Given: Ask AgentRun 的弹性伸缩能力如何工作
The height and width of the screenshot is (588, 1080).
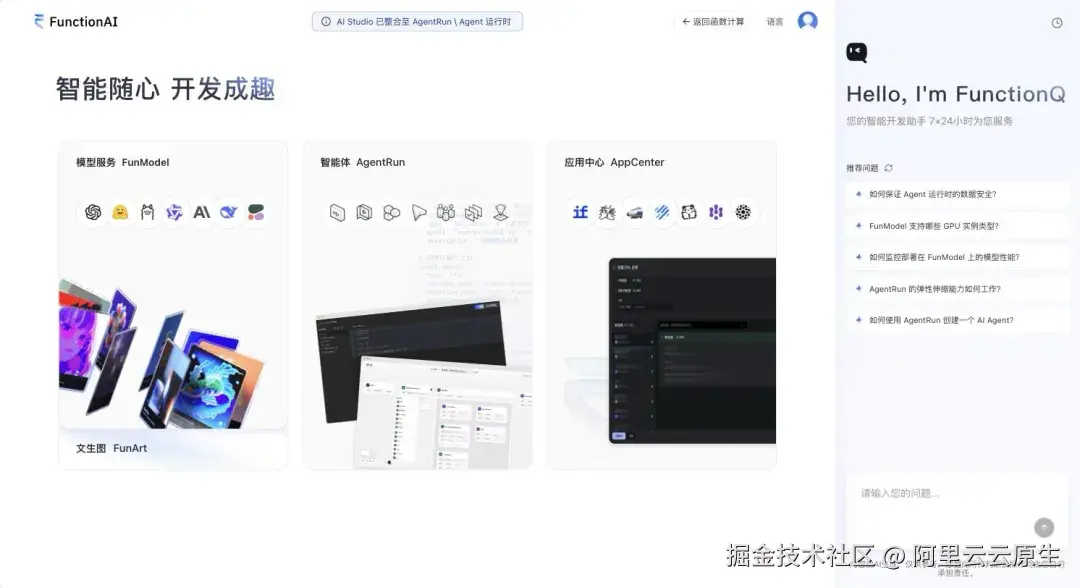Looking at the screenshot, I should coord(957,289).
